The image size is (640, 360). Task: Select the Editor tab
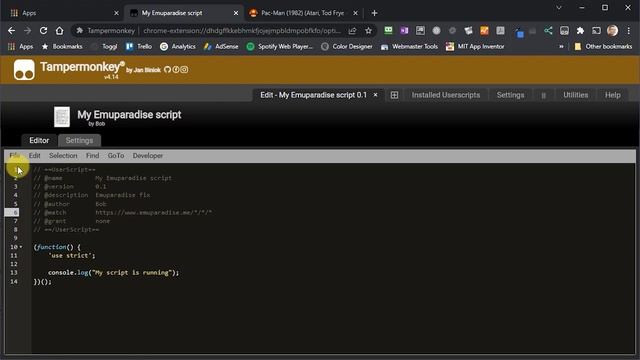pos(39,140)
